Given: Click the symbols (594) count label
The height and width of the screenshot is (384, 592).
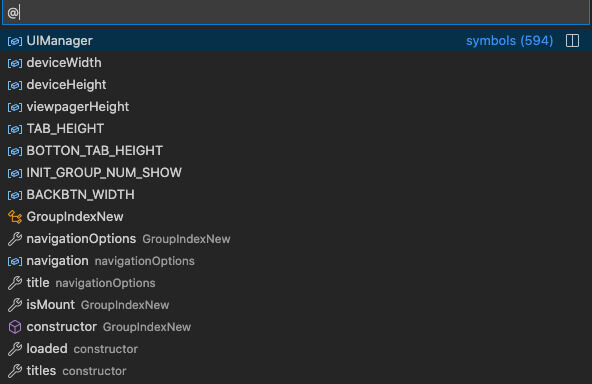Looking at the screenshot, I should click(509, 40).
